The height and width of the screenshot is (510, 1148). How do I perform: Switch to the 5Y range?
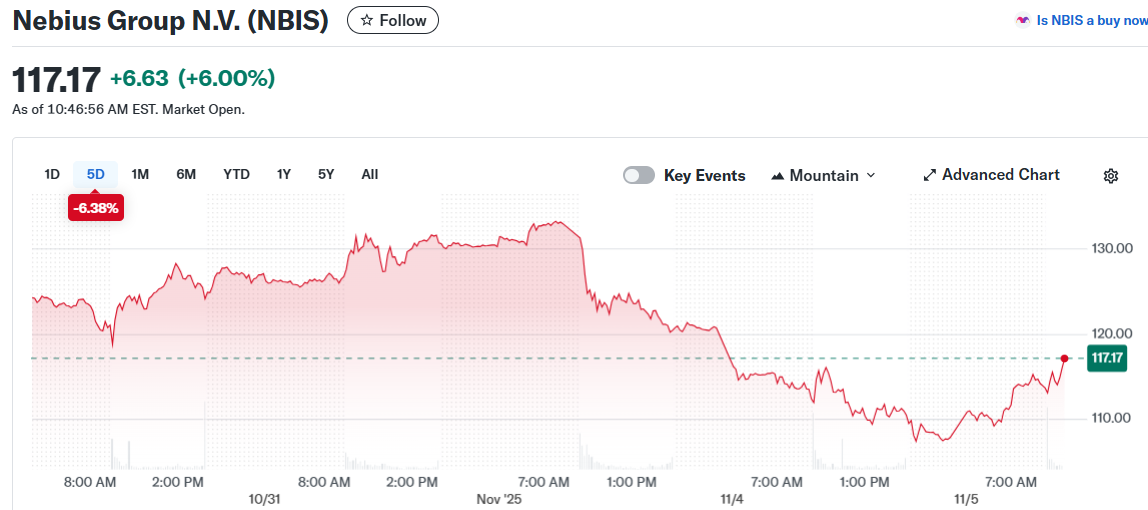[326, 174]
